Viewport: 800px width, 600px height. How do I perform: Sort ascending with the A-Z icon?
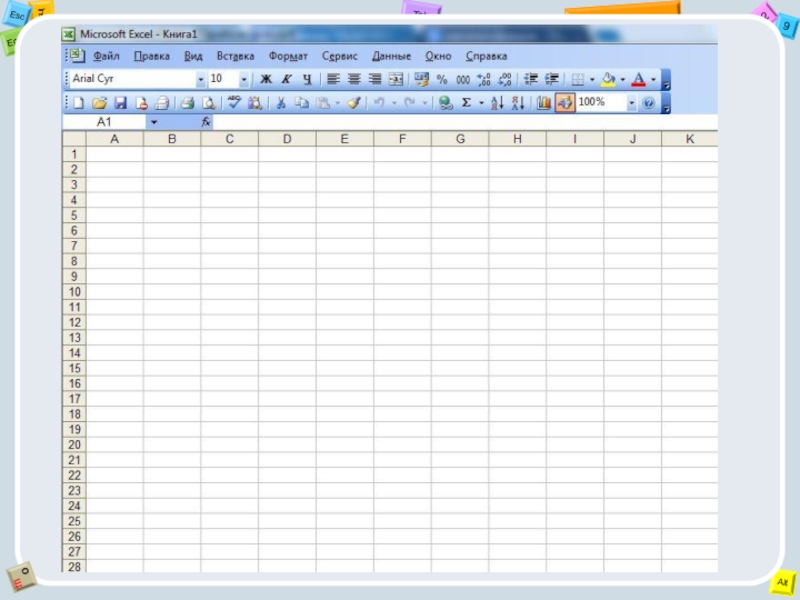pos(497,103)
